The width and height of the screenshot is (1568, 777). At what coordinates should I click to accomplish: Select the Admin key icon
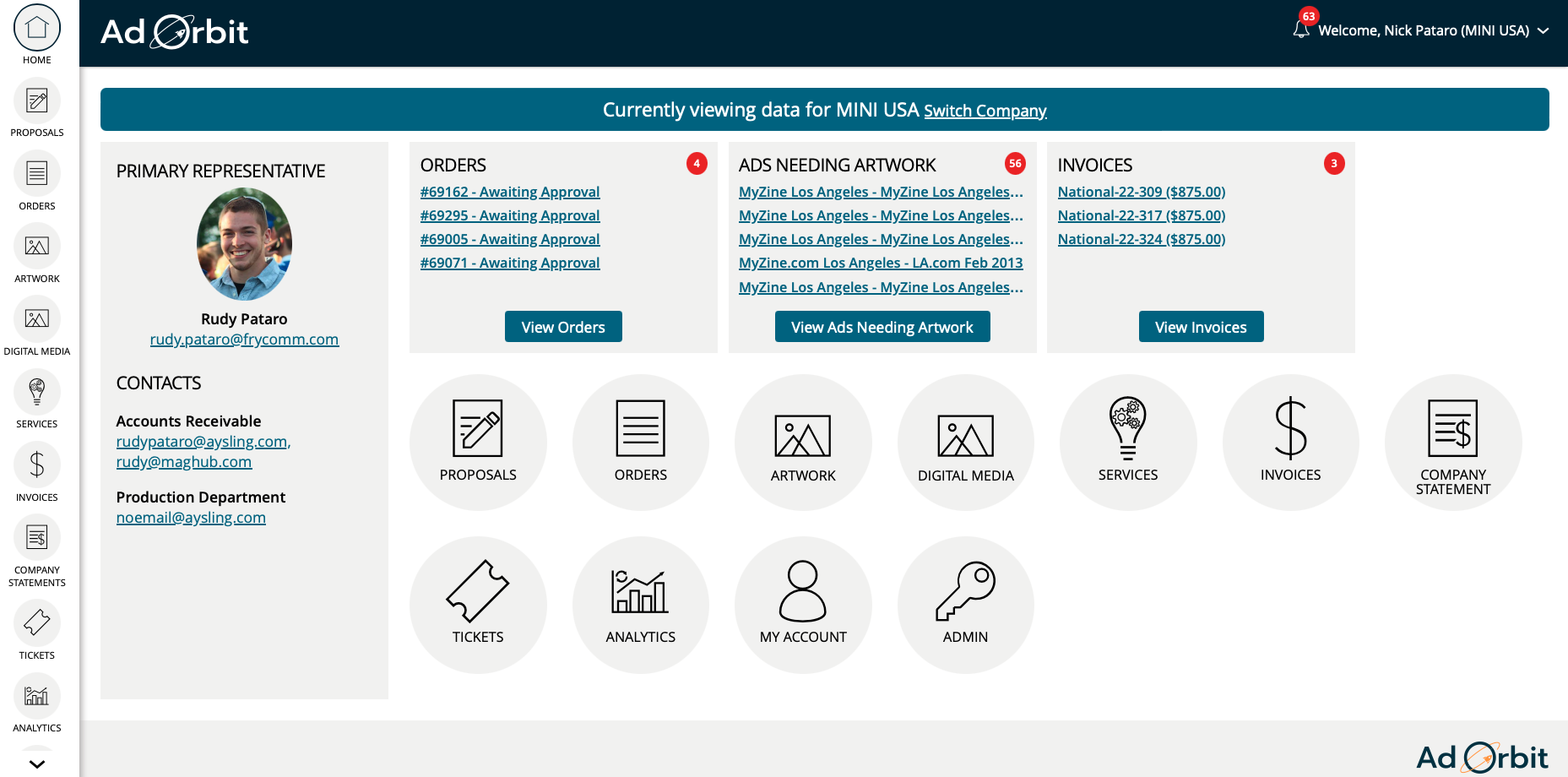966,595
